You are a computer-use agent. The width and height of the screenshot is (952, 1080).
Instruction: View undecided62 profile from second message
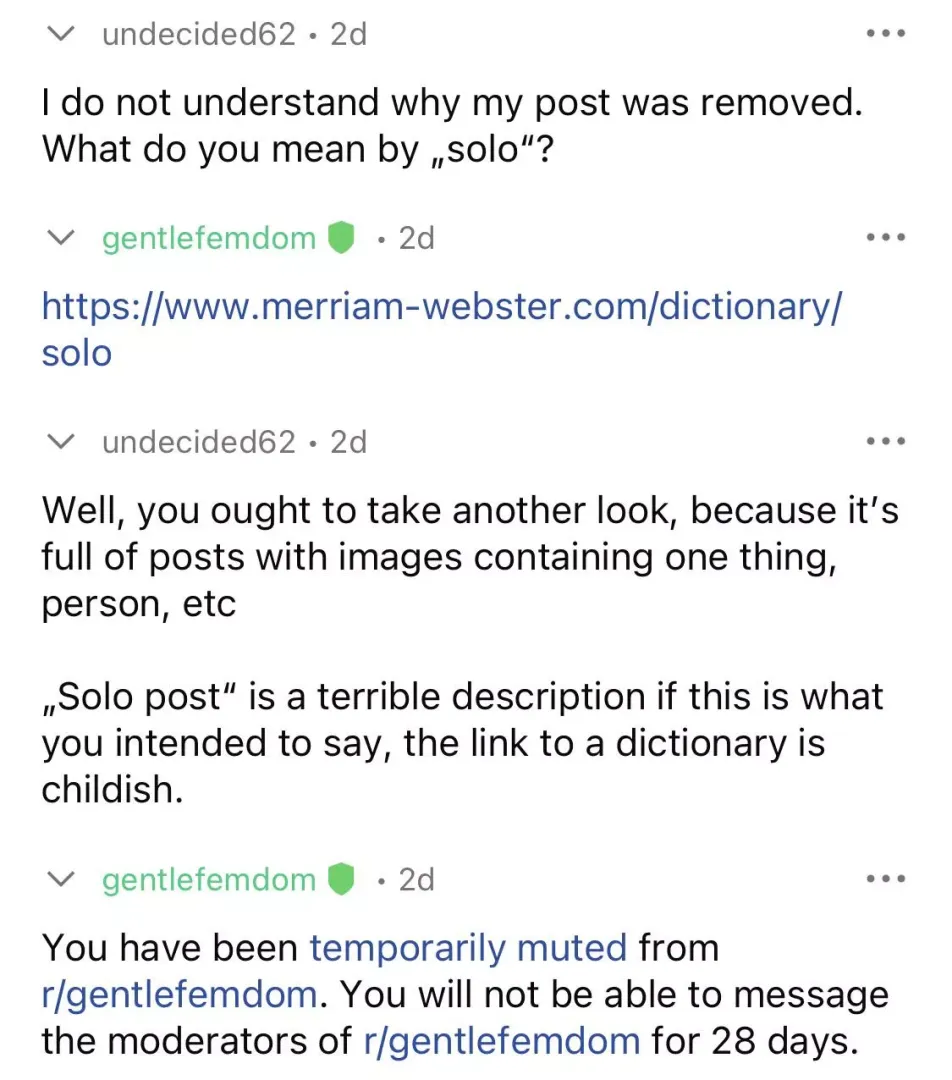[x=199, y=442]
